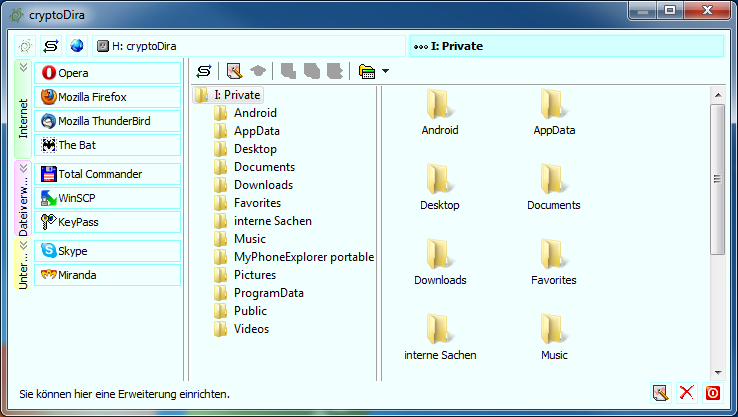Collapse the Dateiverw... group chevron
This screenshot has height=417, width=738.
pyautogui.click(x=23, y=168)
